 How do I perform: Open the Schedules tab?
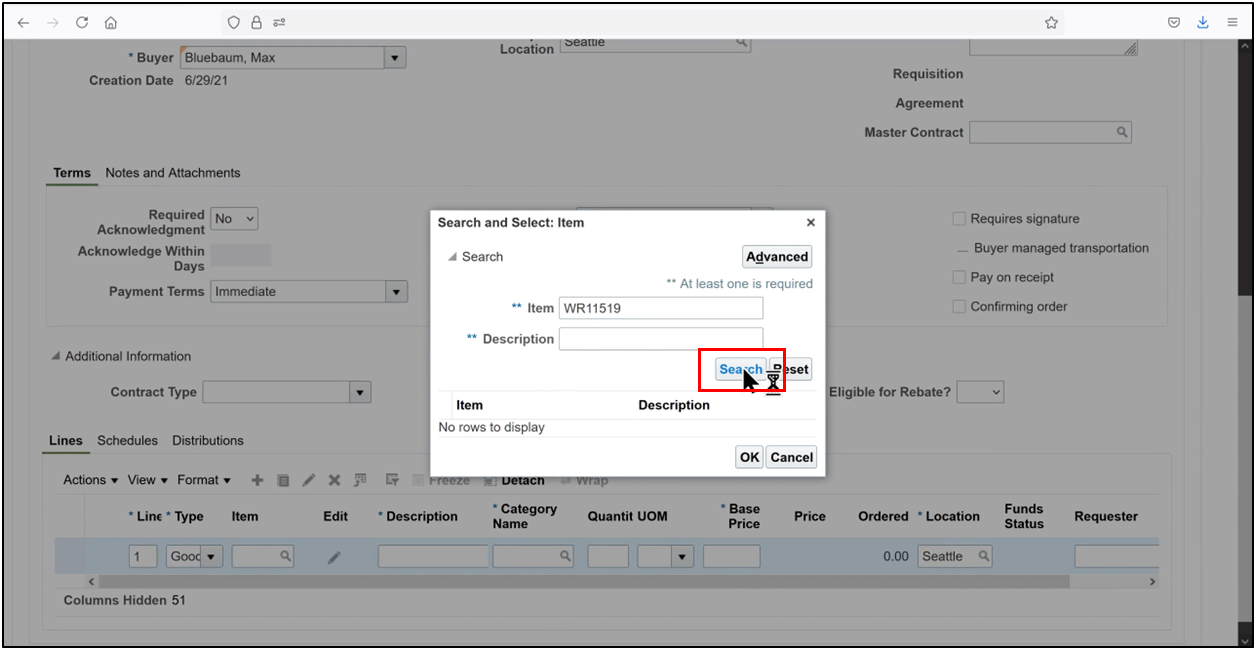tap(127, 440)
